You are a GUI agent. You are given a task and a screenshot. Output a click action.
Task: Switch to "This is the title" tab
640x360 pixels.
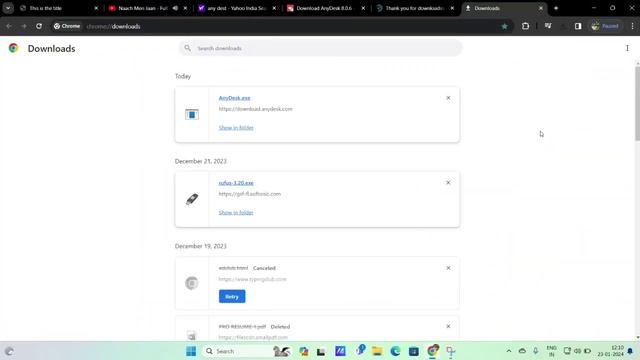[x=60, y=8]
